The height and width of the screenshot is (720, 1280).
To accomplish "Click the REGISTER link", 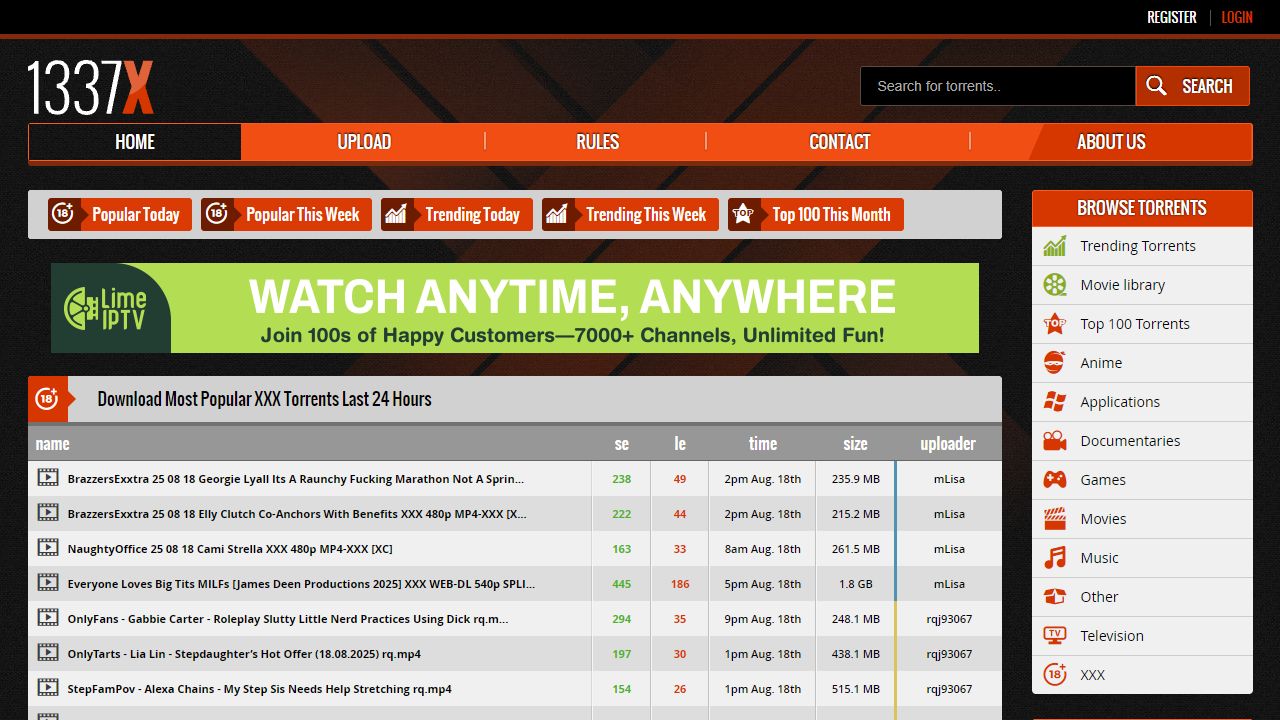I will (x=1172, y=17).
